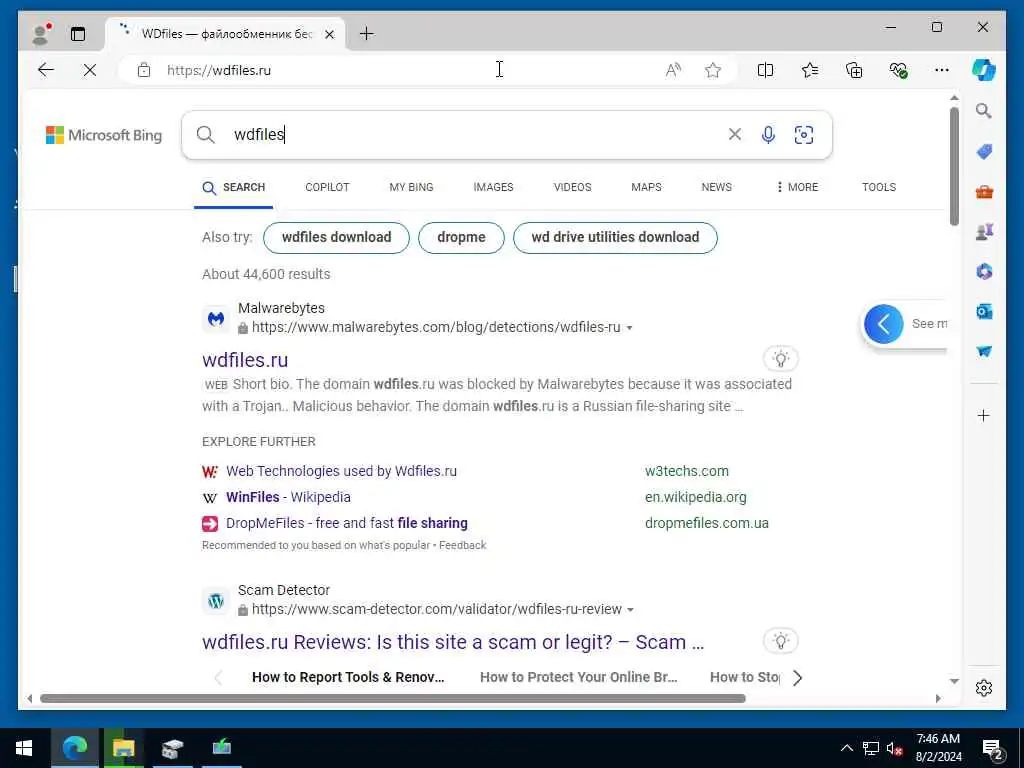Viewport: 1024px width, 768px height.
Task: Open Browser essentials heart icon
Action: tap(899, 70)
